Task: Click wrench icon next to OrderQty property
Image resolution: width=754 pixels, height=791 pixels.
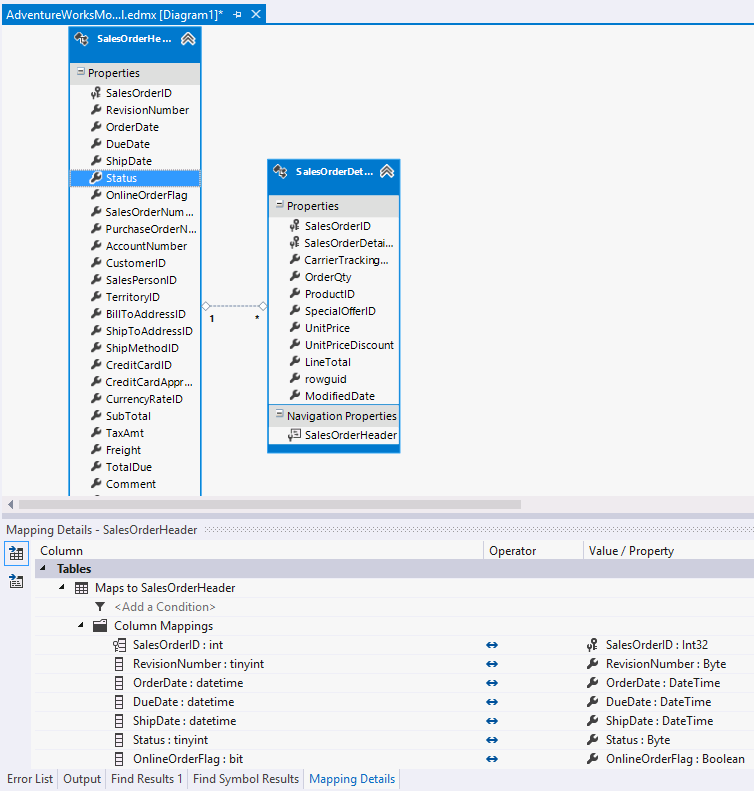Action: point(295,276)
